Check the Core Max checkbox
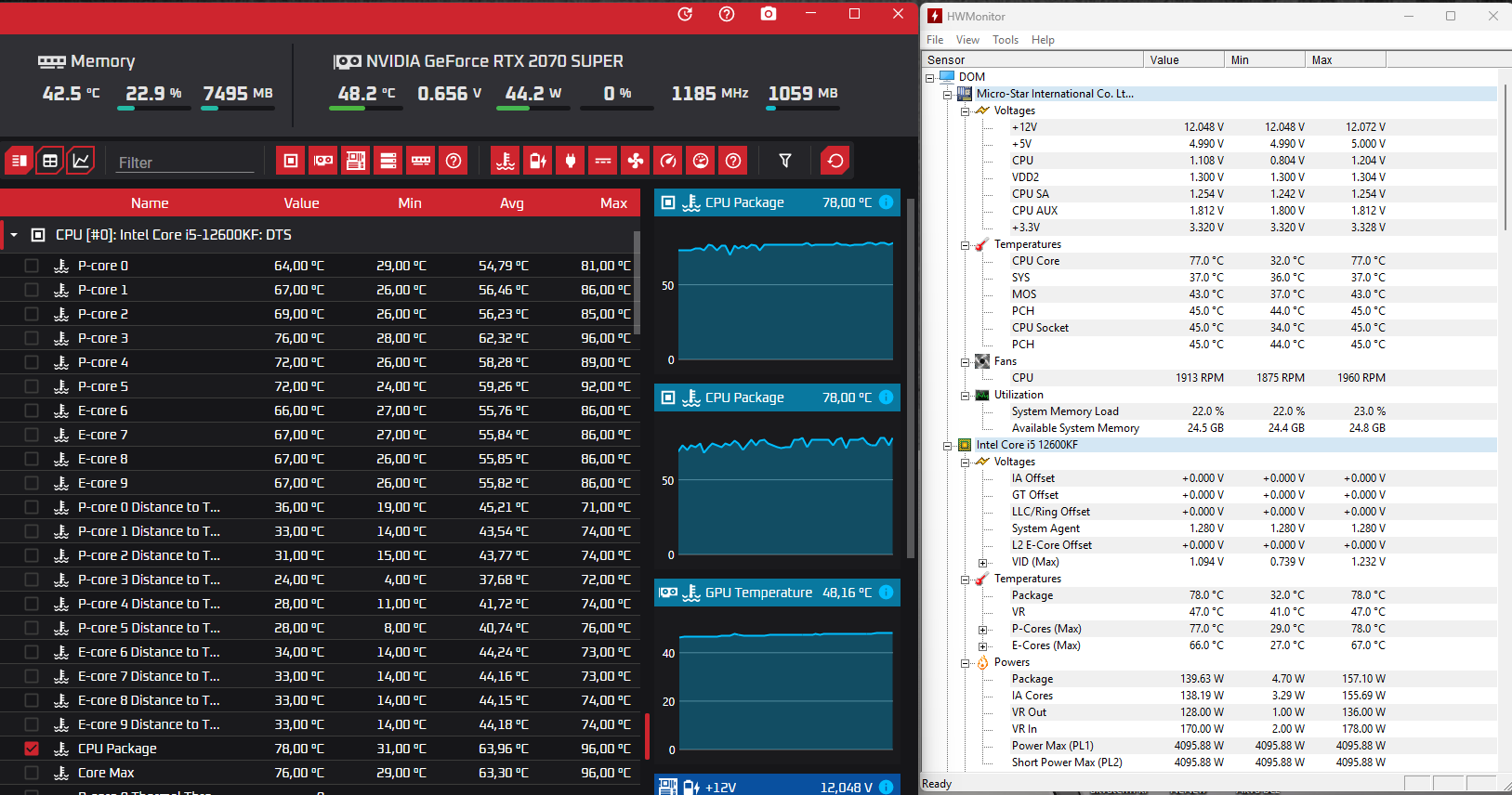 (x=32, y=773)
